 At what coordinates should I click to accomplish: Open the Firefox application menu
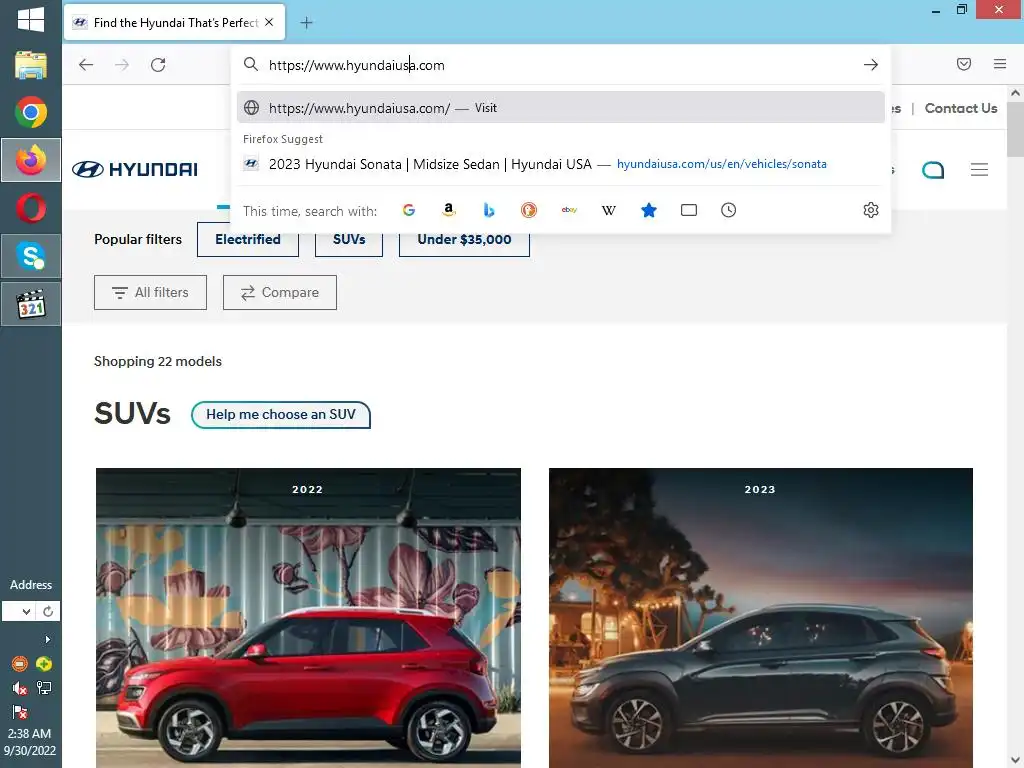1000,64
